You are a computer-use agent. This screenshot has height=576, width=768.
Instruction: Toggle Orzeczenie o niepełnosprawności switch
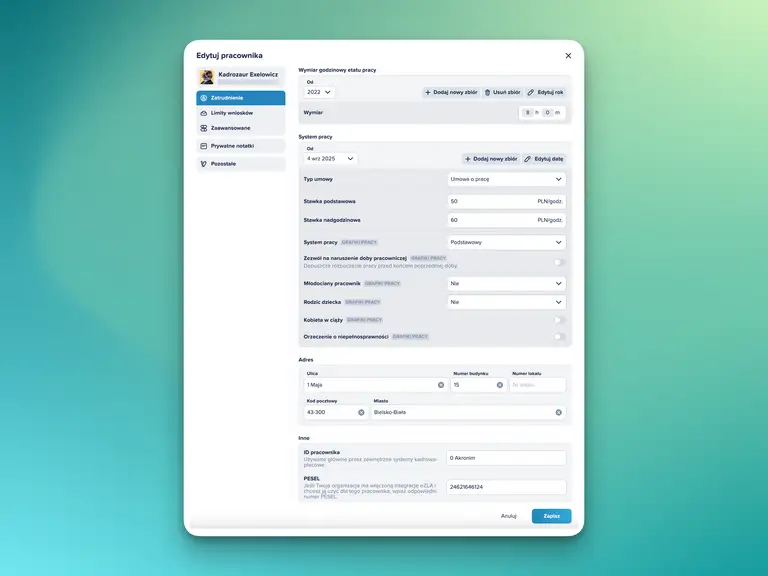tap(559, 337)
